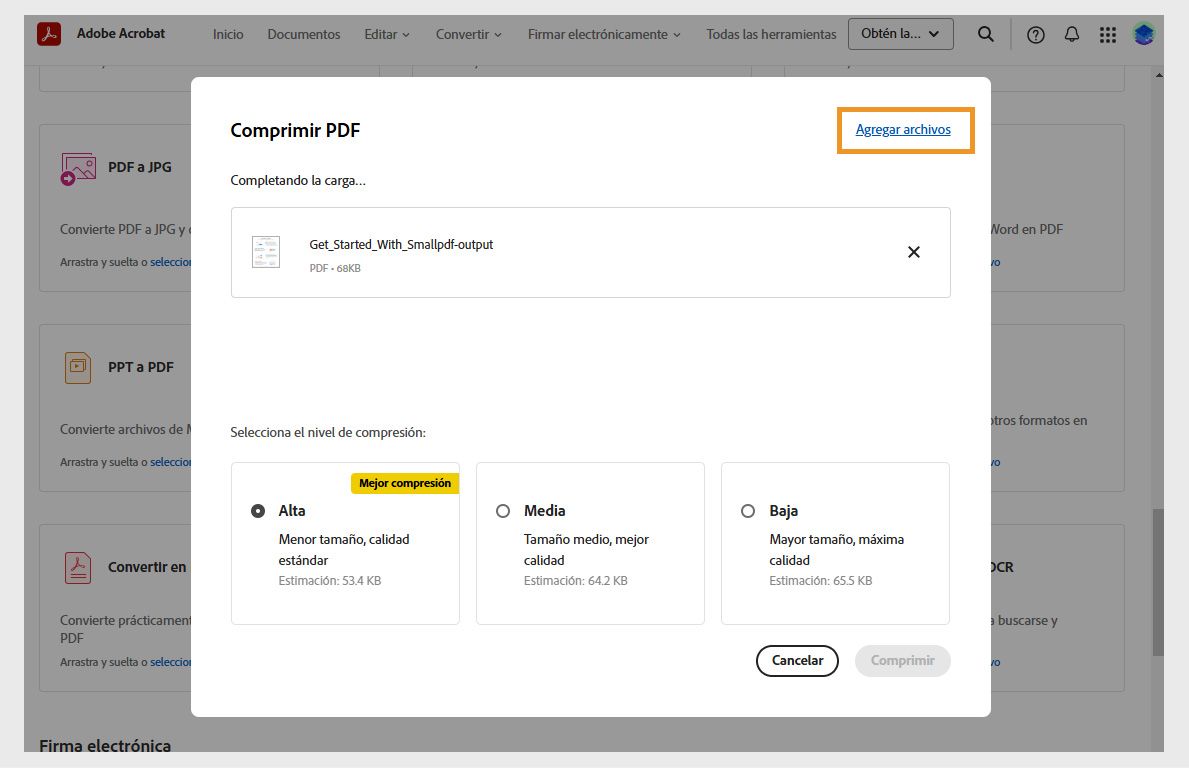Open the Convertir dropdown menu
1189x768 pixels.
[x=468, y=34]
